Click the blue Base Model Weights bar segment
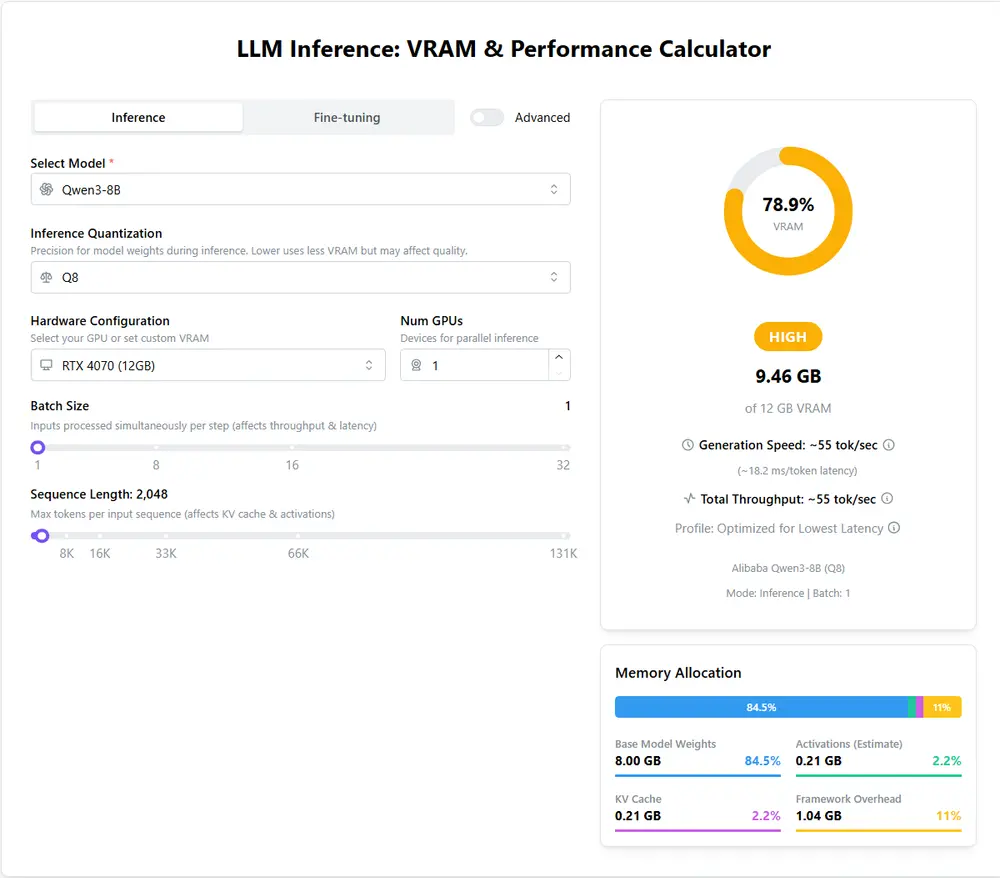 click(x=760, y=707)
